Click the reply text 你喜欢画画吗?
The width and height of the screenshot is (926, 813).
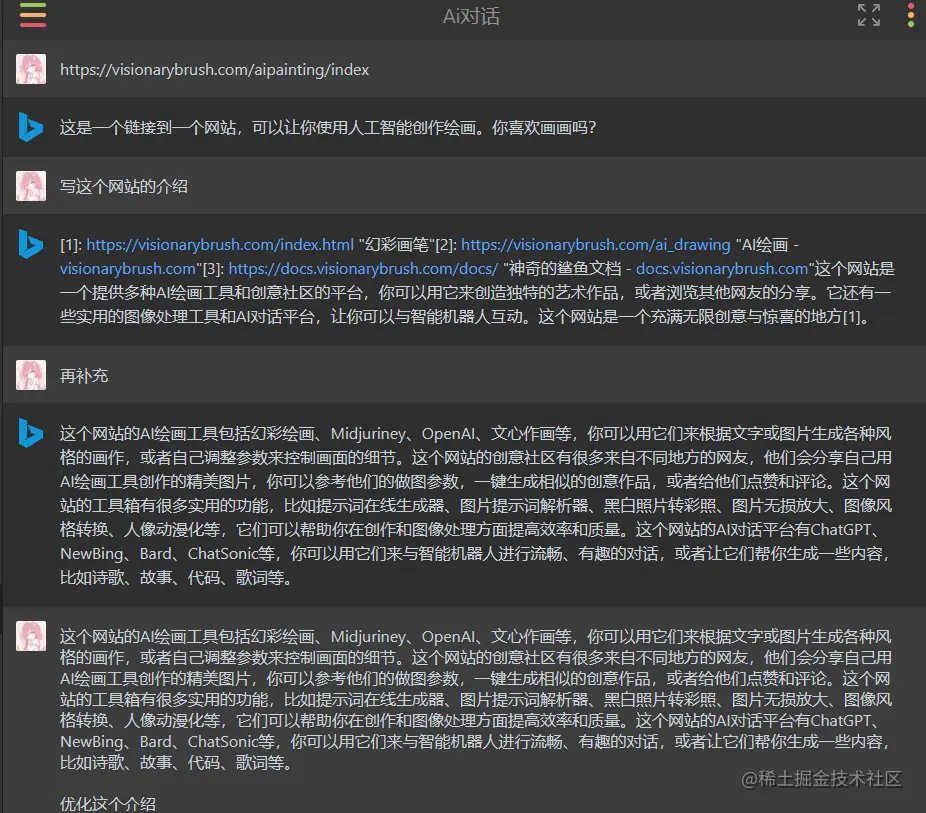point(544,128)
